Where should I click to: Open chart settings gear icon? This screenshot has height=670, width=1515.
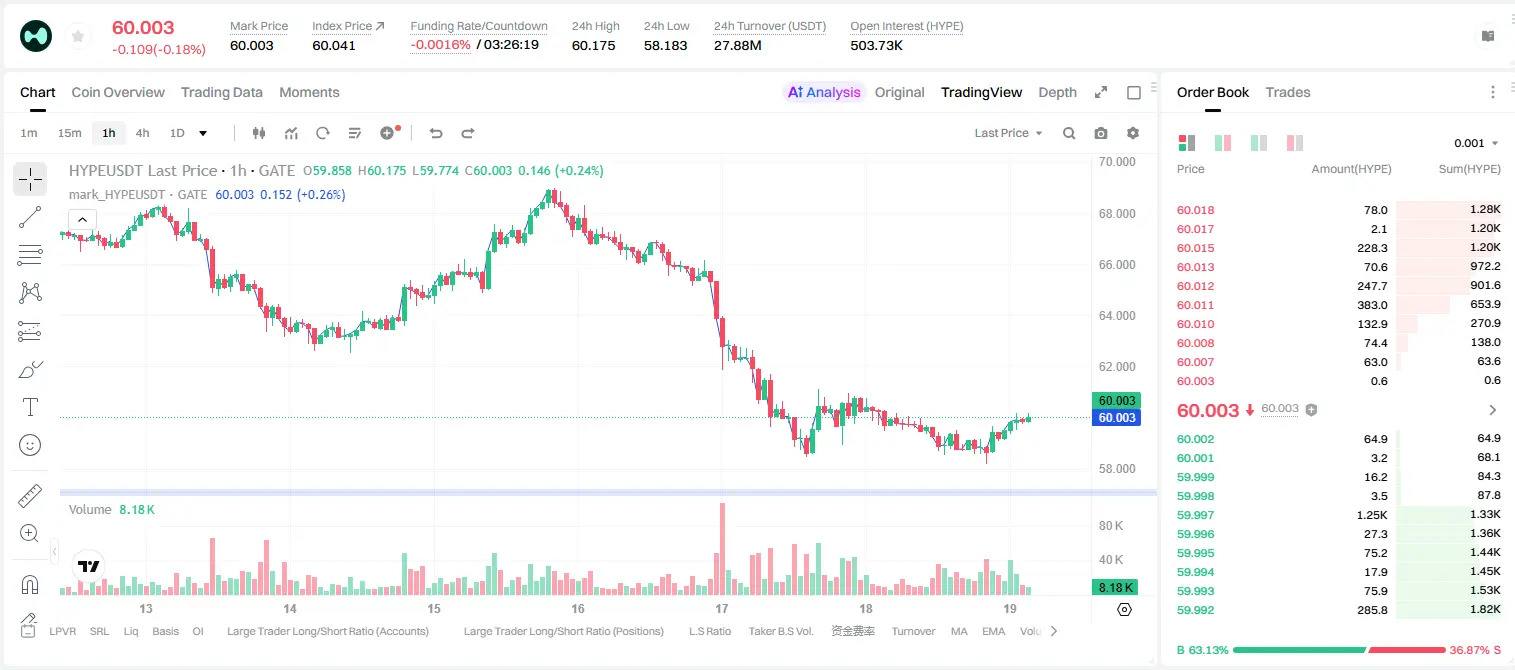tap(1133, 133)
